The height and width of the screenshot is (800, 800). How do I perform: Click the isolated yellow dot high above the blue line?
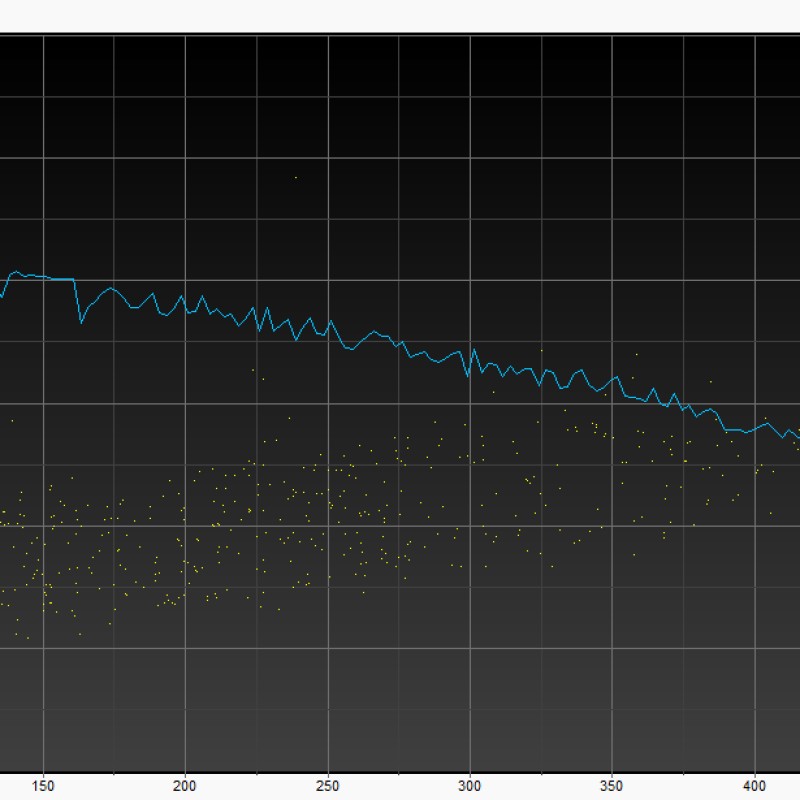pyautogui.click(x=295, y=178)
